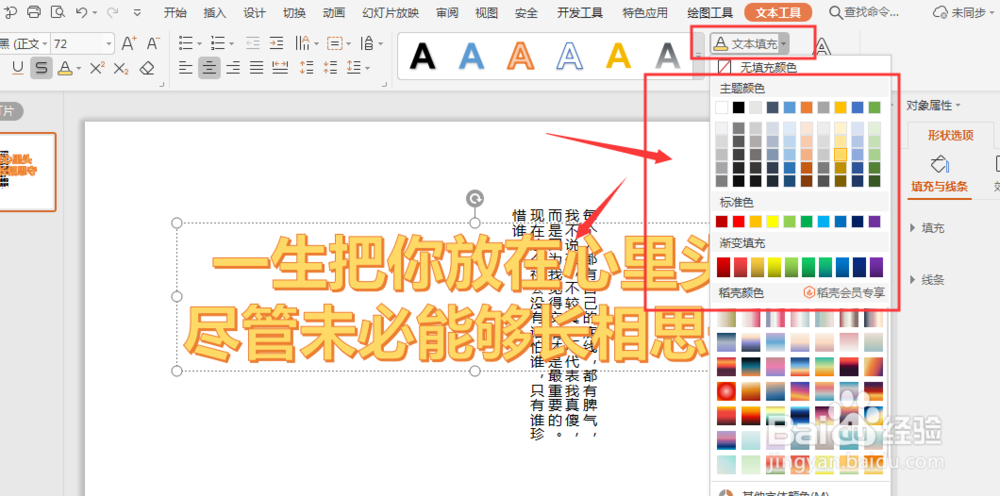The image size is (1000, 496).
Task: Select the black fill text style preset
Action: coord(422,56)
